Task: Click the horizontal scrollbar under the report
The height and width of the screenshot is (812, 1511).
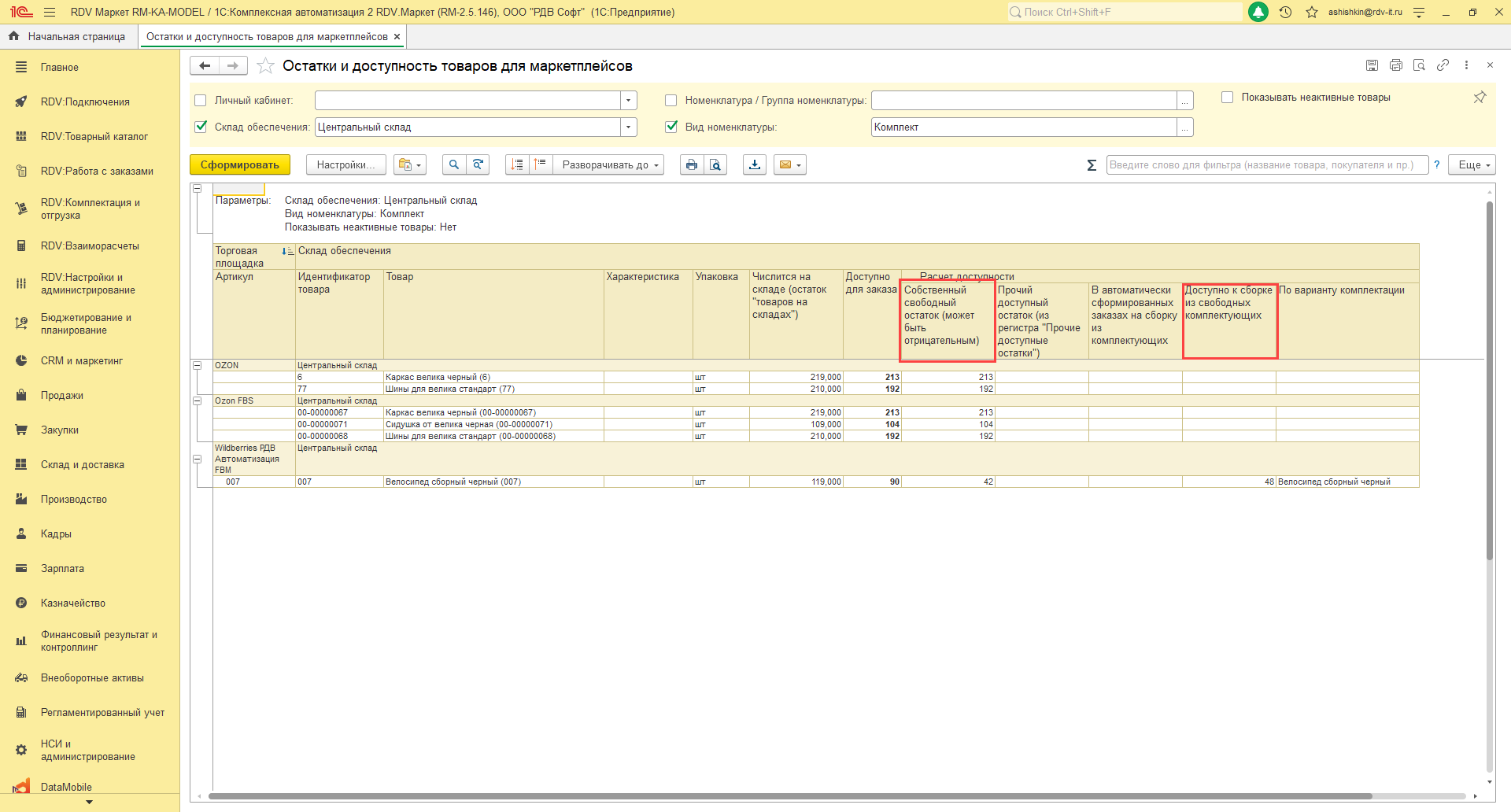Action: pos(787,796)
